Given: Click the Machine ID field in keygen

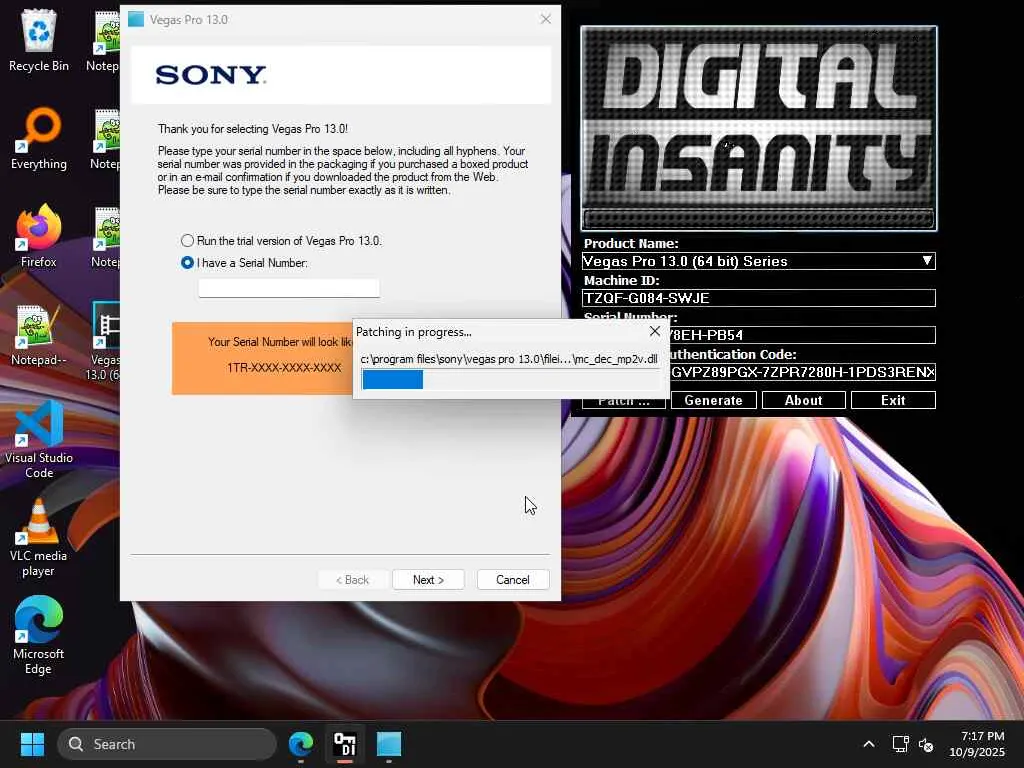Looking at the screenshot, I should 758,298.
